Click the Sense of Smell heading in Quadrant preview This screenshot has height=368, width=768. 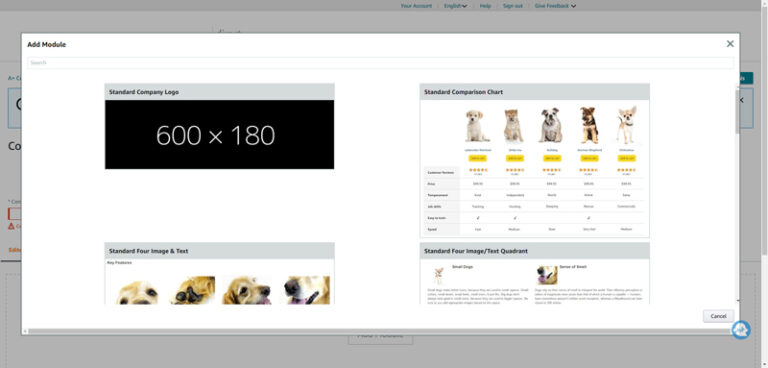(x=573, y=267)
